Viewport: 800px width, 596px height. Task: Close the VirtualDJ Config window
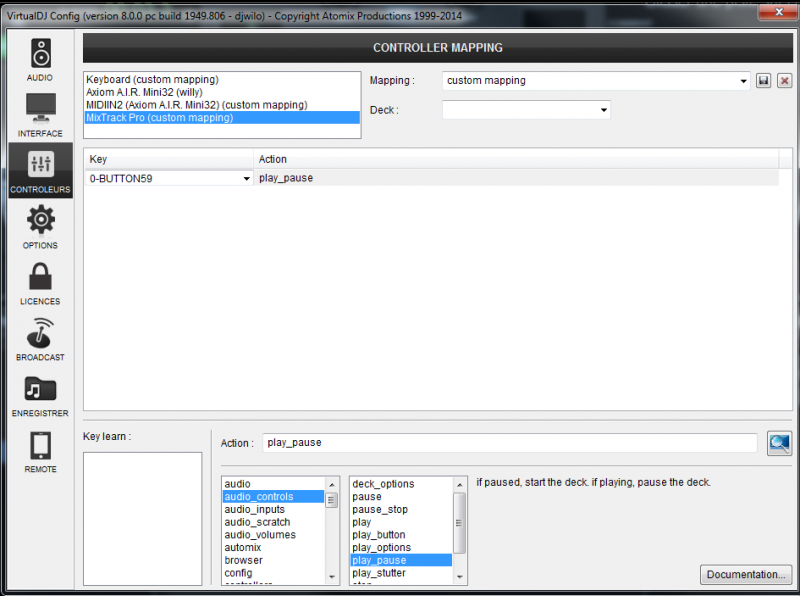pos(778,12)
